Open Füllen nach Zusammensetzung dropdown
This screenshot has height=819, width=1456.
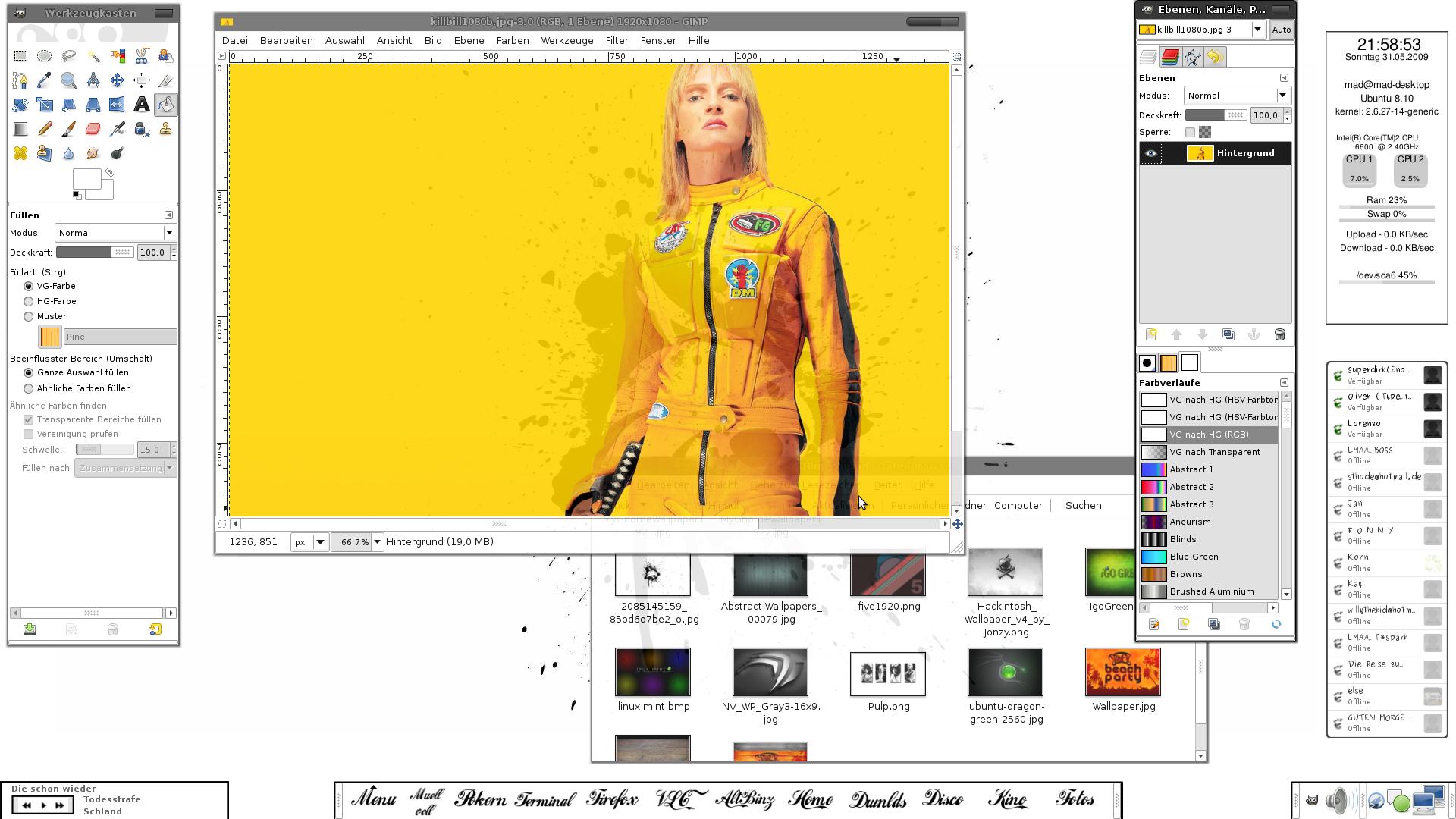click(x=125, y=468)
